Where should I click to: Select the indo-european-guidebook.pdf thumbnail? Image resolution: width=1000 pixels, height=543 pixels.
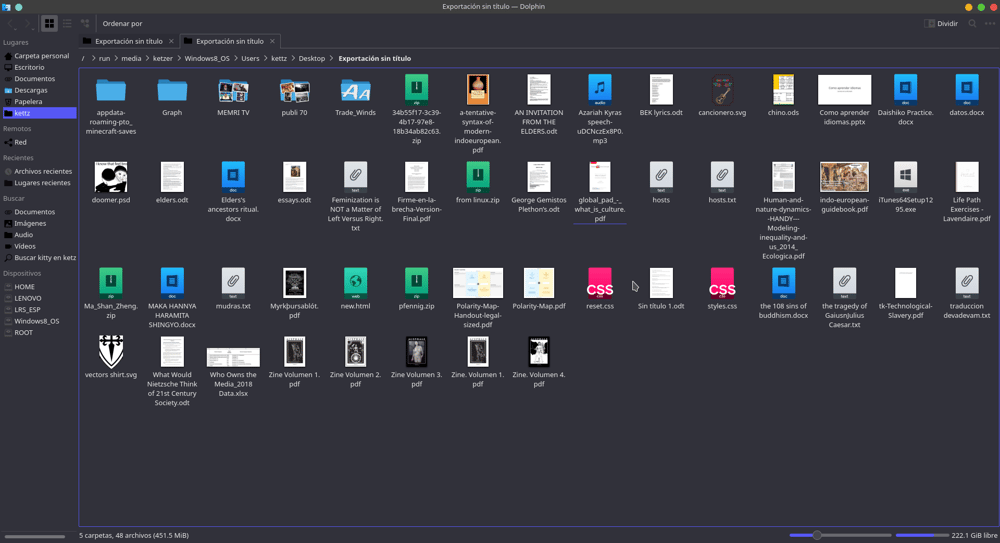[844, 177]
